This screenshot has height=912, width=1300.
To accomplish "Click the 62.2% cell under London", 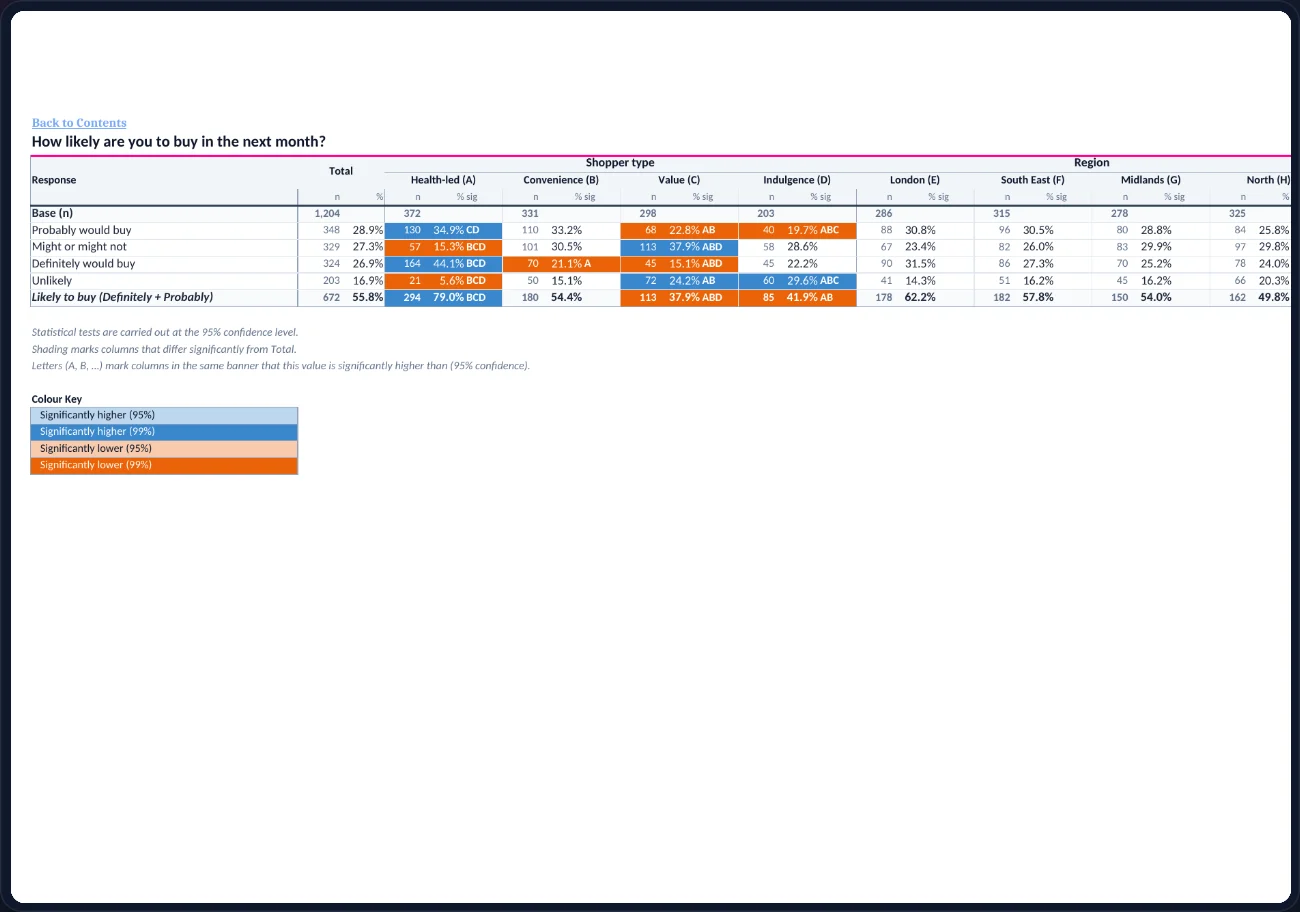I will click(920, 298).
